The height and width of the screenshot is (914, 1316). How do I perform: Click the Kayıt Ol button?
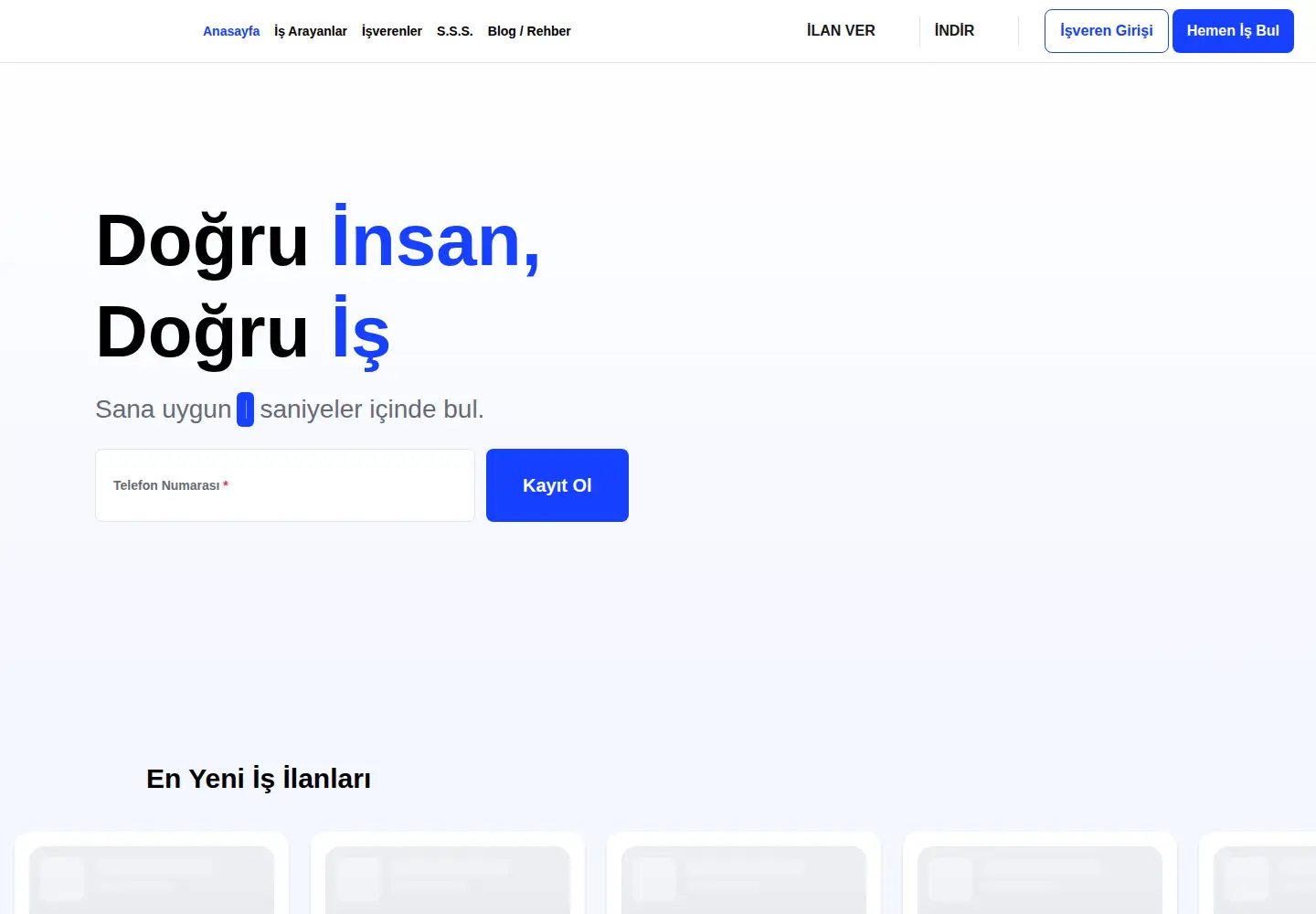pyautogui.click(x=557, y=485)
